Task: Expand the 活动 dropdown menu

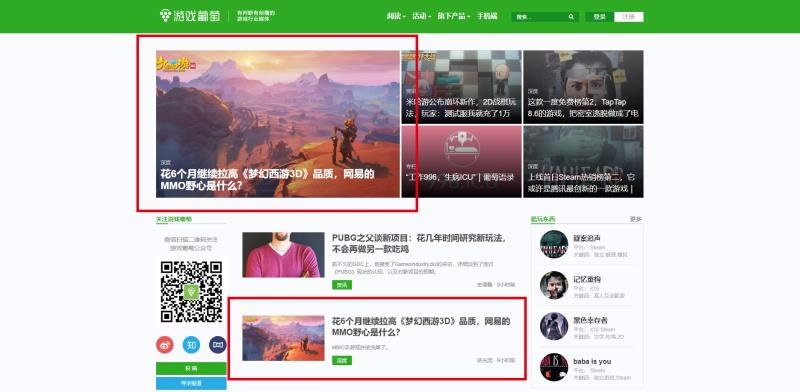Action: pos(422,16)
